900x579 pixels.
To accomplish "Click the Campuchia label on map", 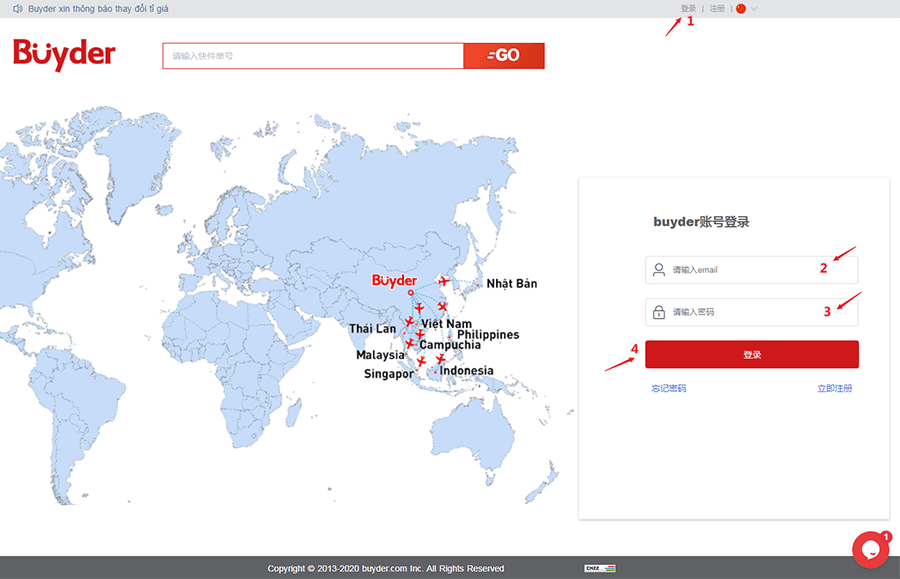I will 450,345.
